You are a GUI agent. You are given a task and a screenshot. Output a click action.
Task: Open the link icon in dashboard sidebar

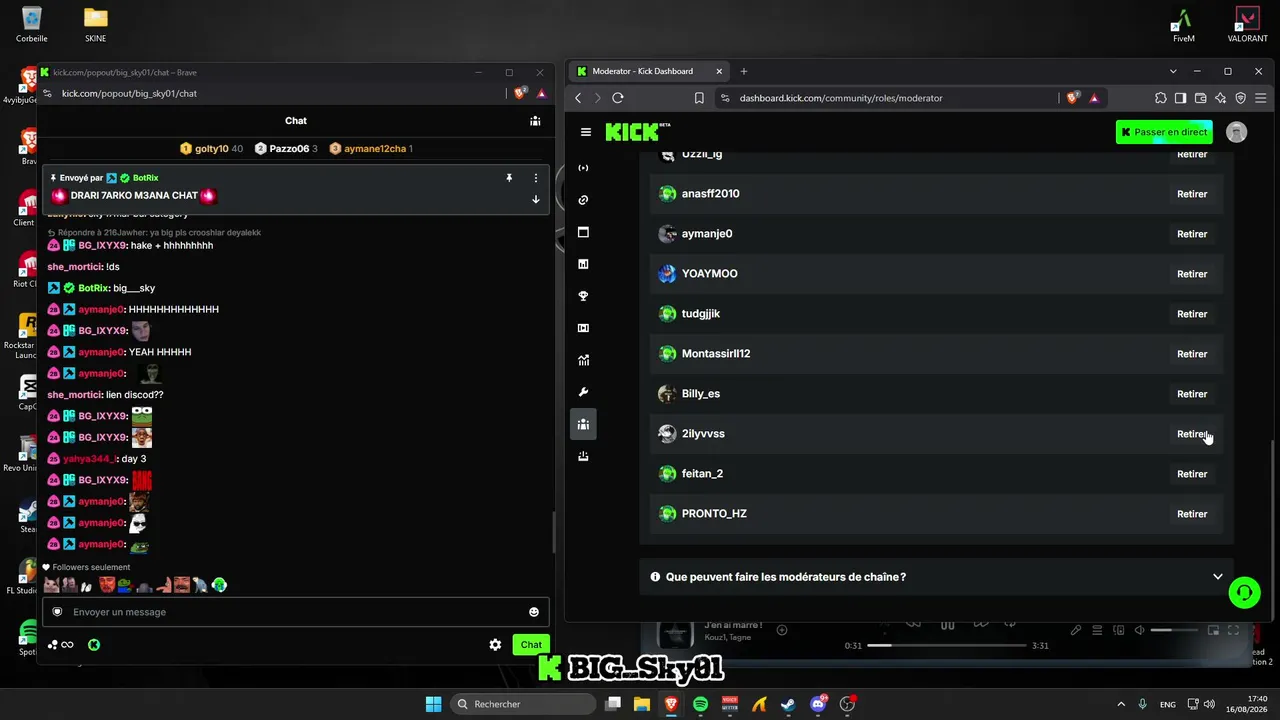(x=584, y=200)
